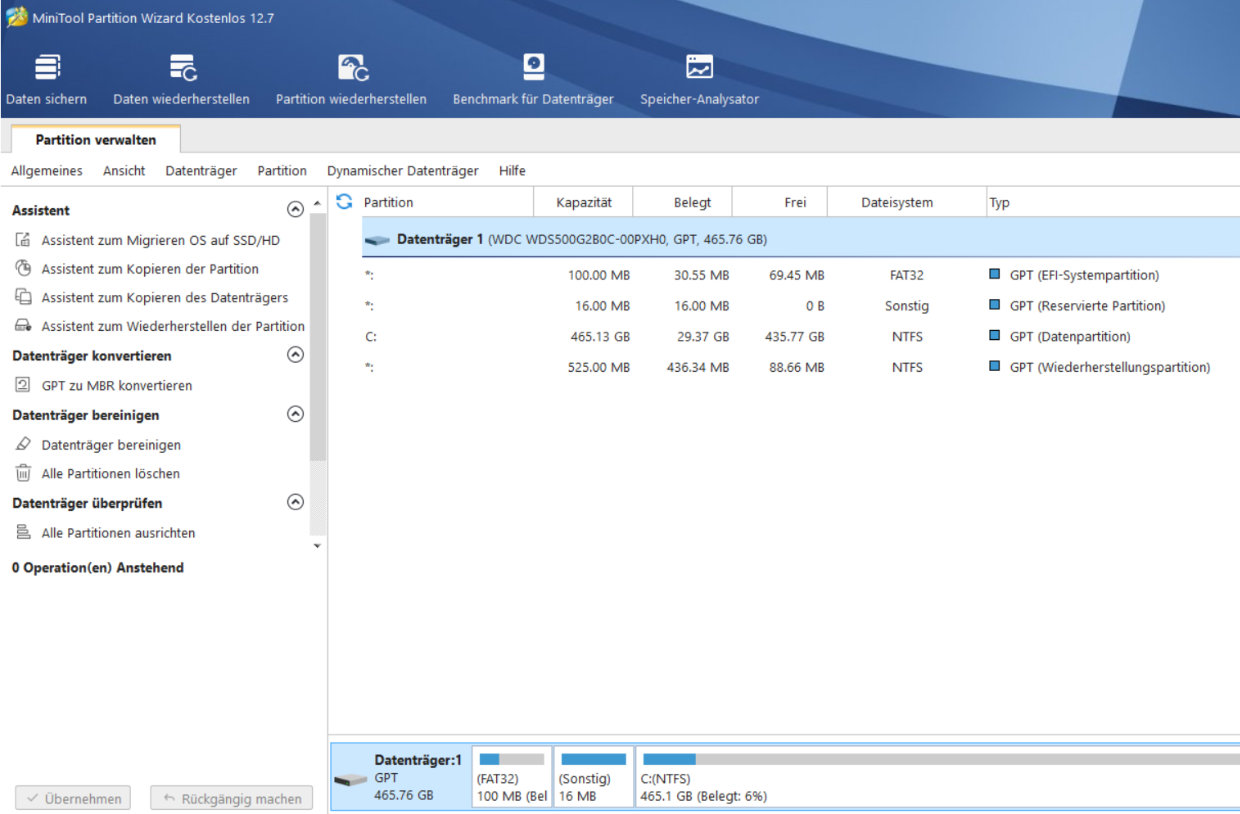The width and height of the screenshot is (1240, 814).
Task: Click Assistent zum Kopieren des Datenträgers
Action: coord(165,297)
